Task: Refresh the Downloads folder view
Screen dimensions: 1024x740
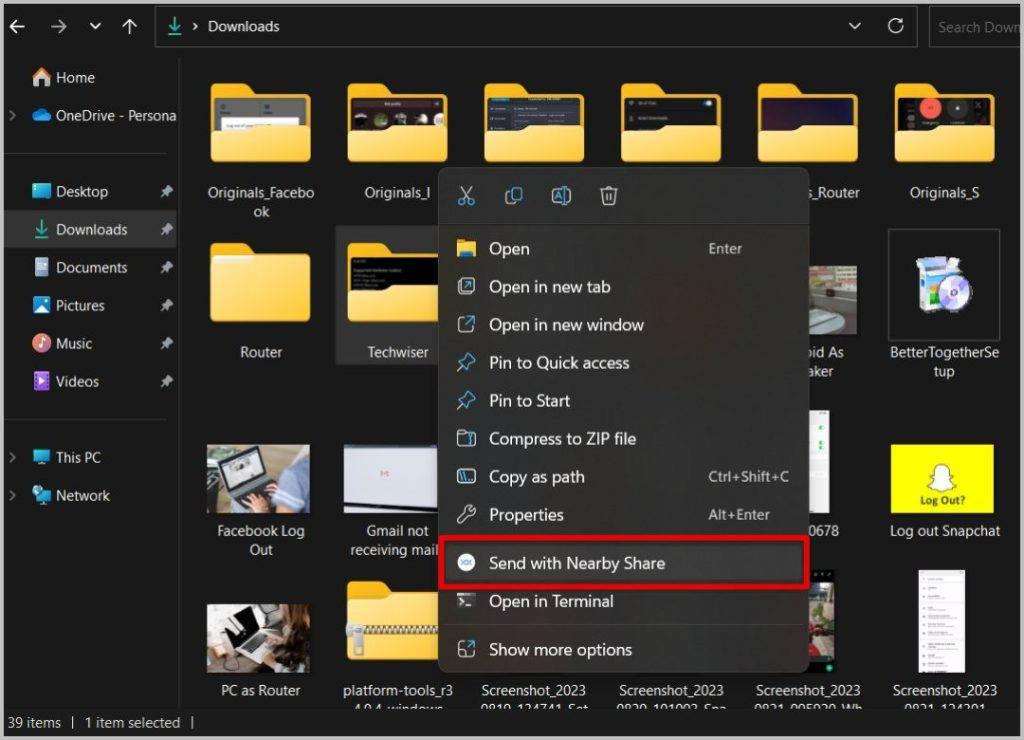Action: (895, 26)
